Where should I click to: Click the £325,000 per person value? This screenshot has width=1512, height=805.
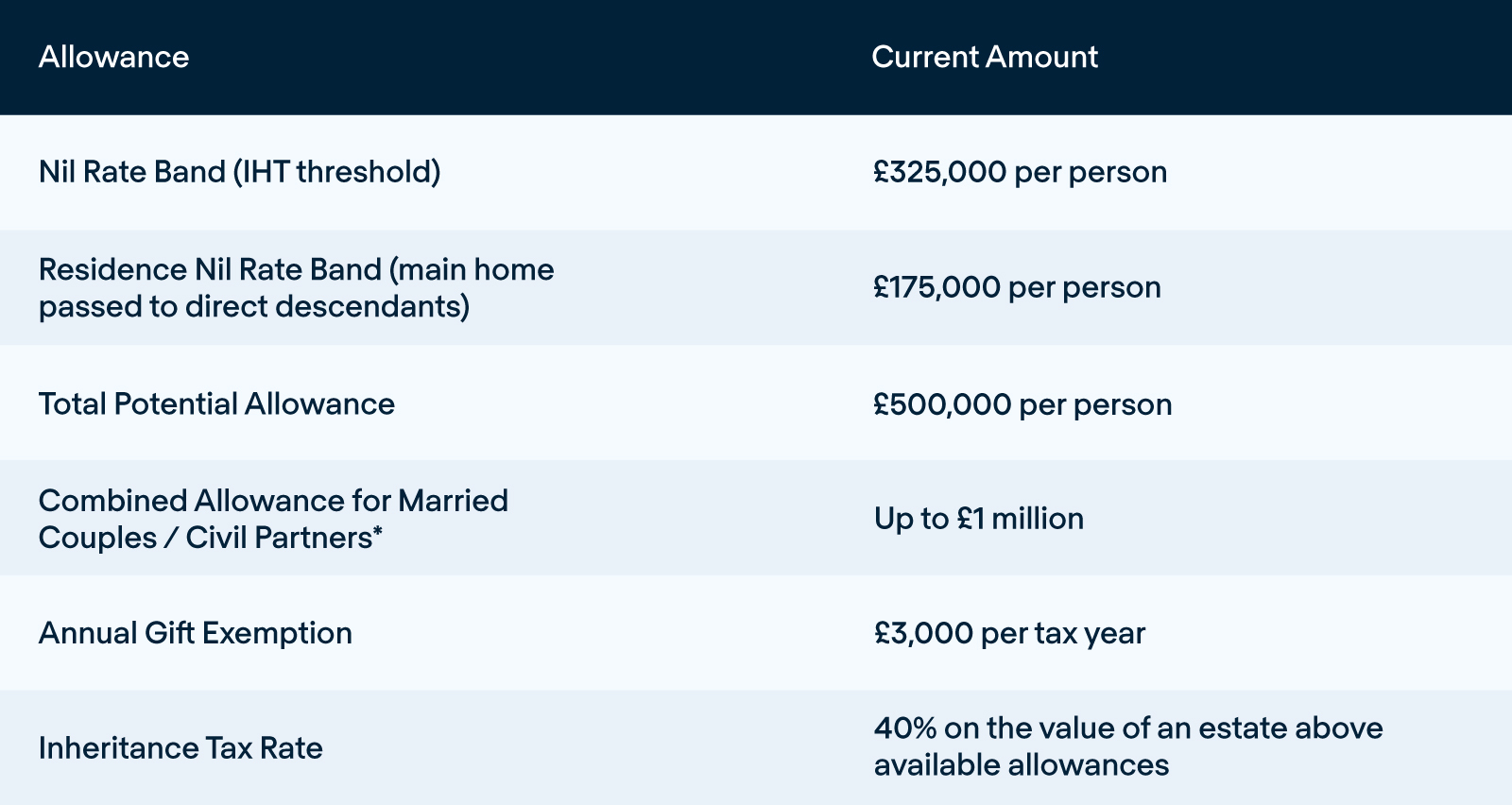(x=1020, y=172)
